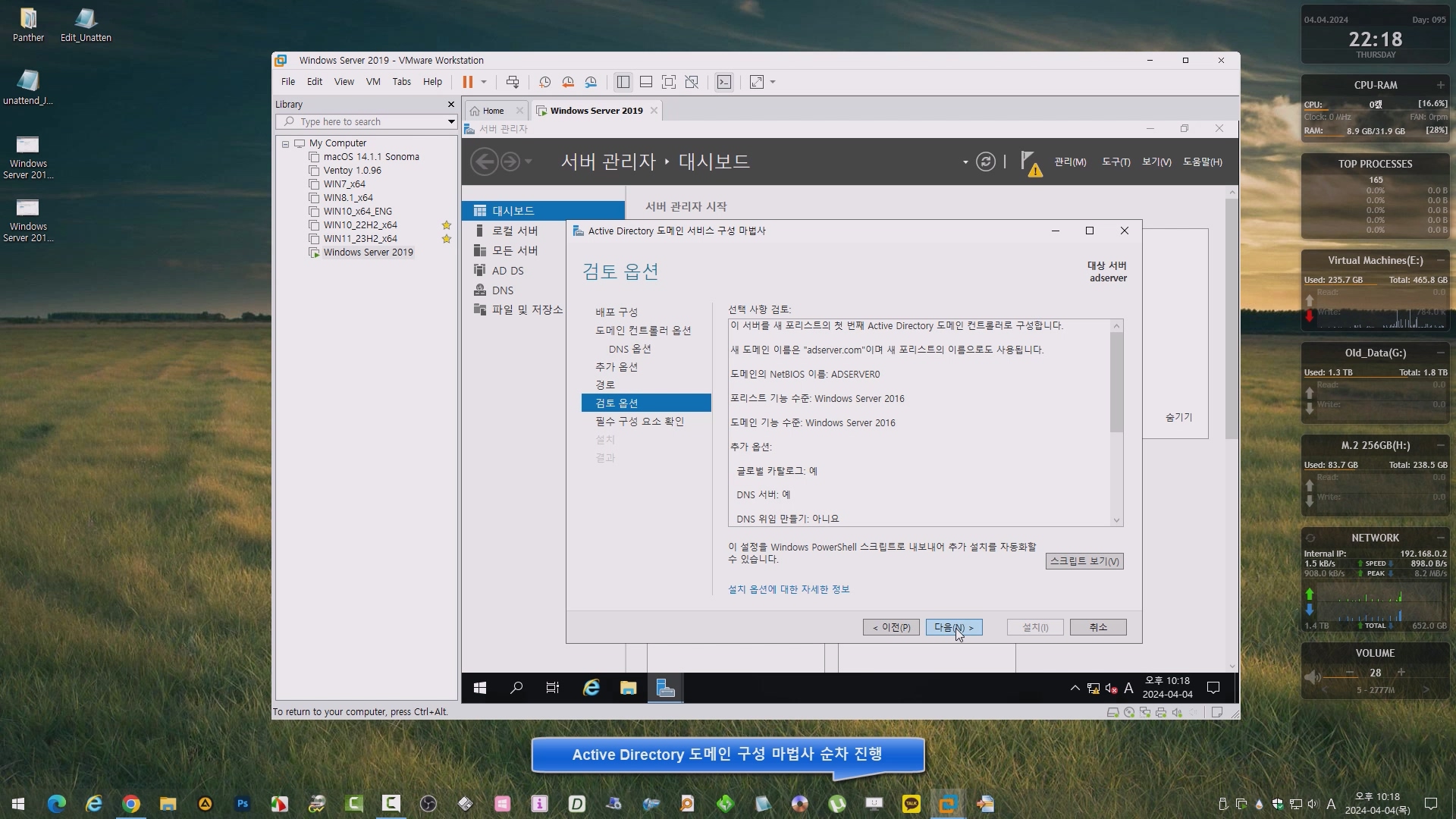Screen dimensions: 1456x819
Task: Open the guest Windows Start button
Action: point(480,688)
